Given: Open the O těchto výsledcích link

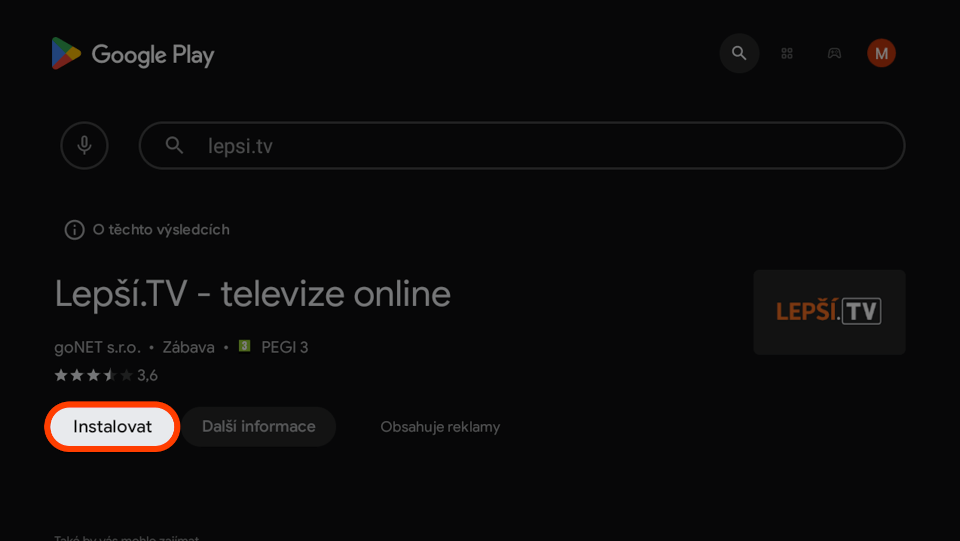Looking at the screenshot, I should [x=161, y=230].
